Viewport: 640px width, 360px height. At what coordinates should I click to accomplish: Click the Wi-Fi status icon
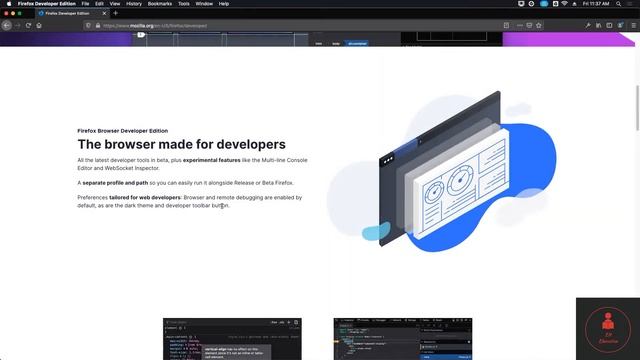tap(564, 4)
